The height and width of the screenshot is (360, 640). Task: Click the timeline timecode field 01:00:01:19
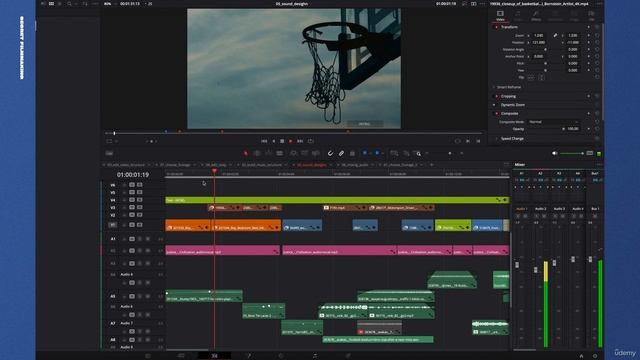(133, 175)
